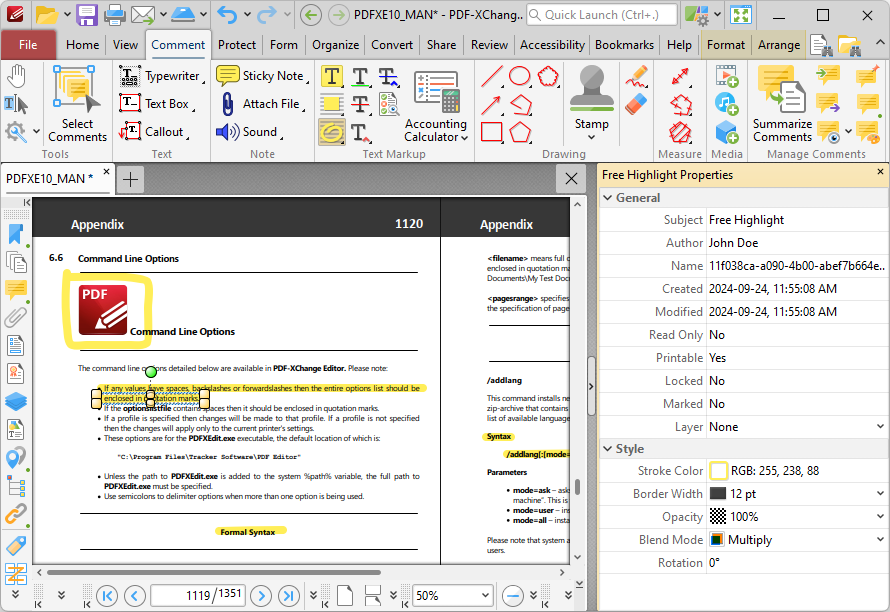Select the Rectangle drawing tool
Screen dimensions: 890x612
coord(492,132)
